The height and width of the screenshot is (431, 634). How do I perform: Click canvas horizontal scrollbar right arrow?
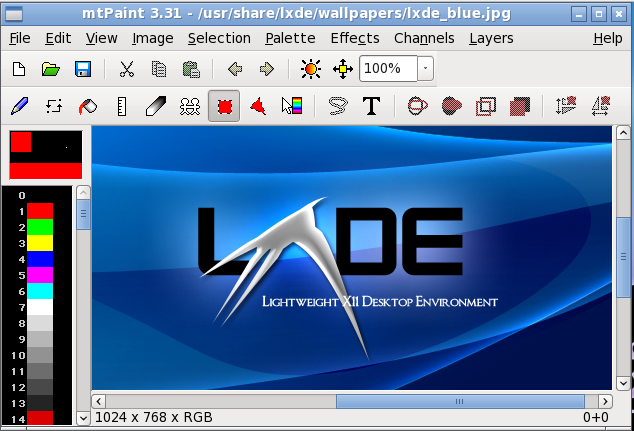coord(605,401)
